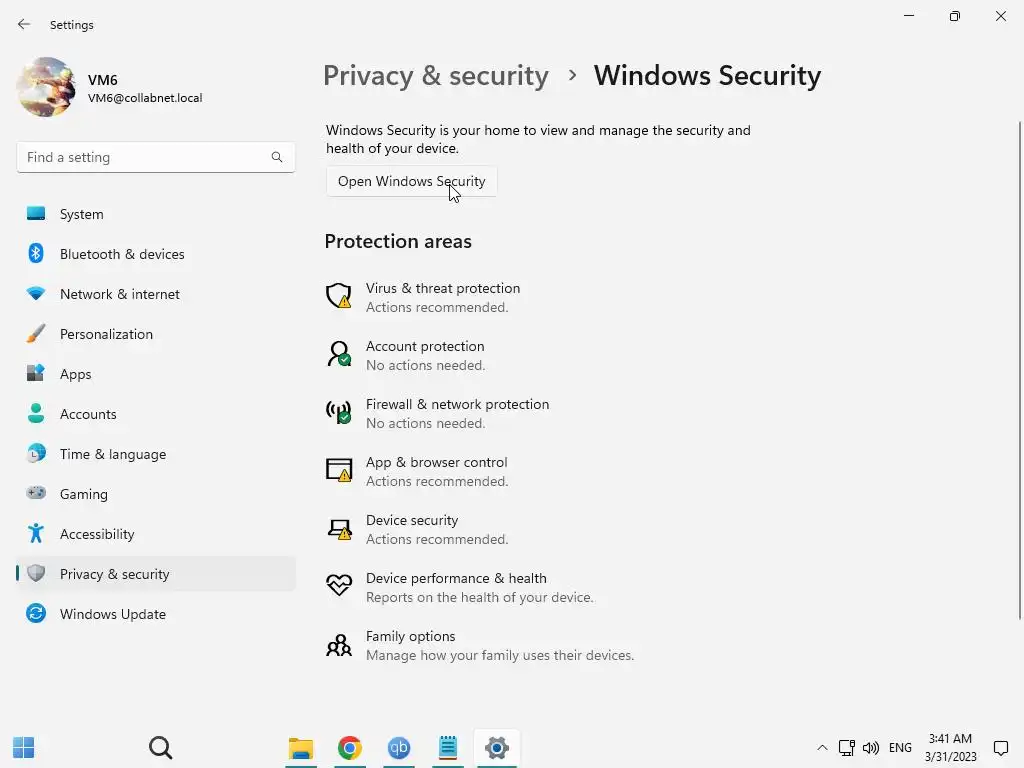Navigate to Personalization settings

106,334
